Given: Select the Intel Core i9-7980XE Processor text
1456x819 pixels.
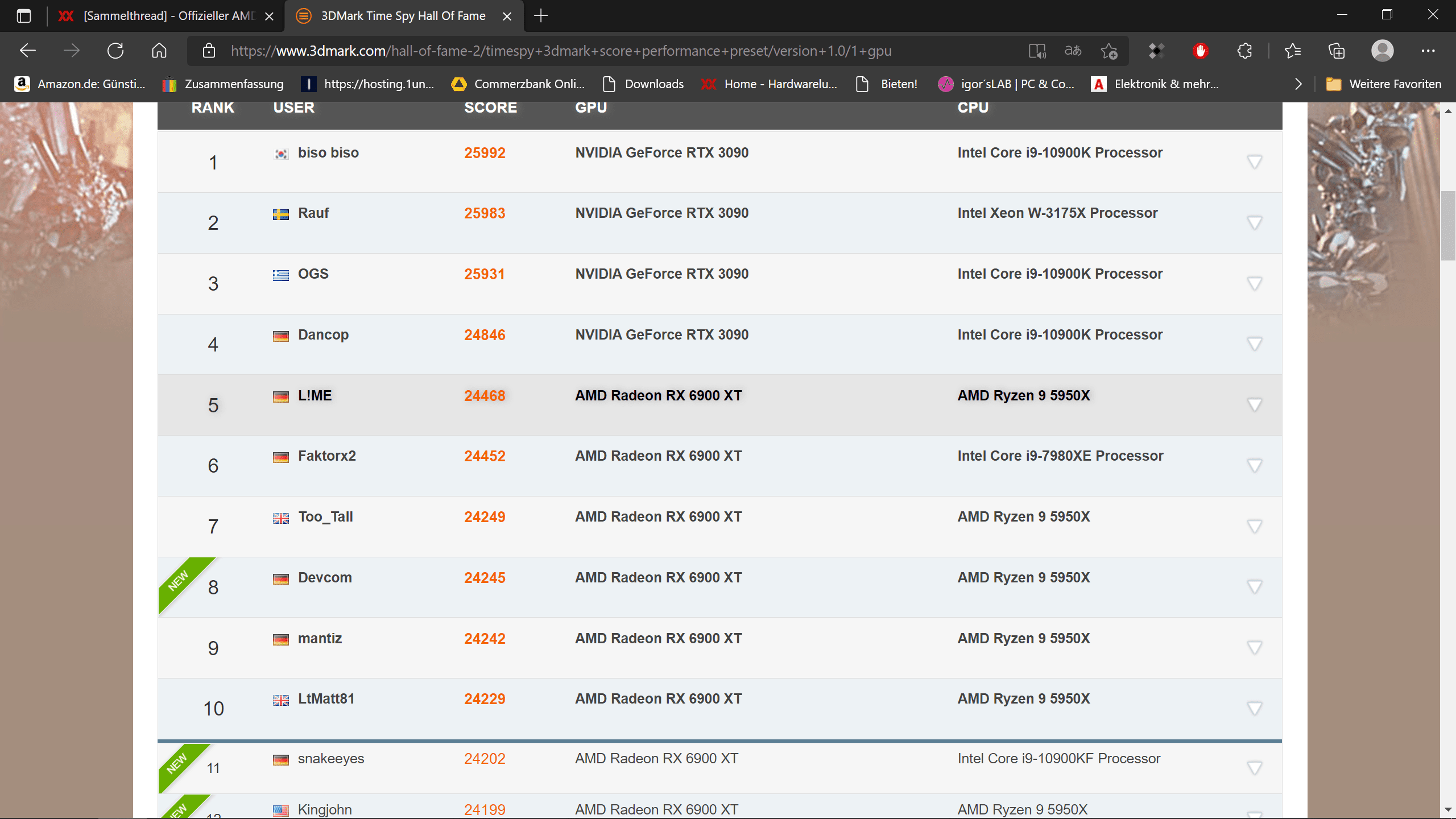Looking at the screenshot, I should (x=1060, y=456).
